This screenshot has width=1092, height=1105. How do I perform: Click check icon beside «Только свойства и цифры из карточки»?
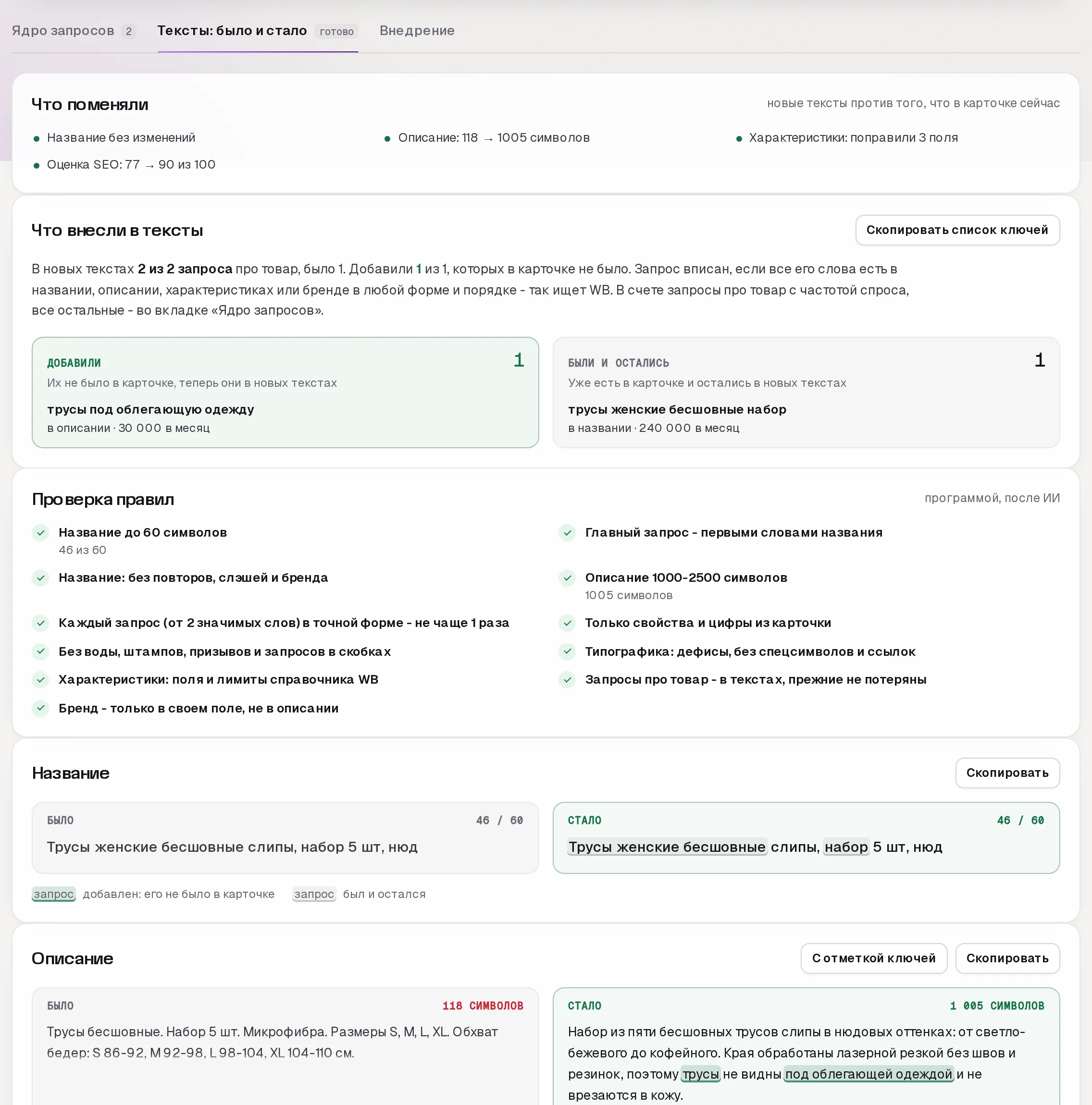567,623
